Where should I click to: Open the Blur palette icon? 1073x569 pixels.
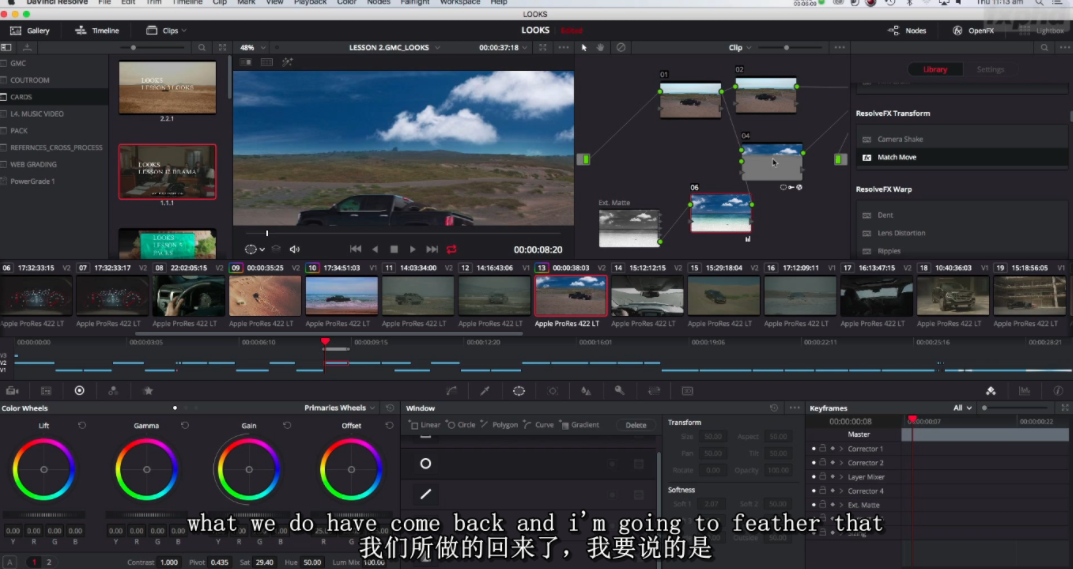click(x=586, y=390)
